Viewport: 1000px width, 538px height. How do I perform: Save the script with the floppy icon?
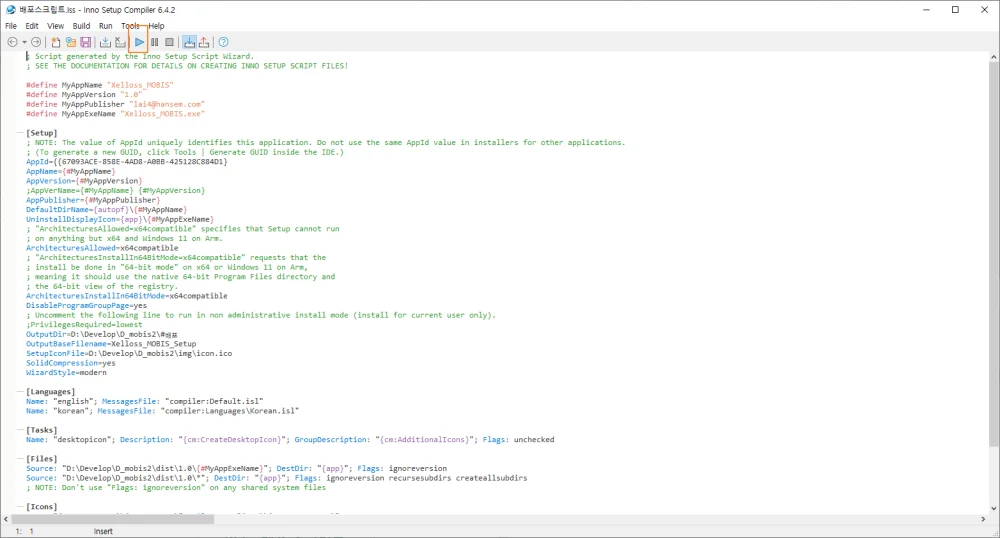[x=85, y=42]
